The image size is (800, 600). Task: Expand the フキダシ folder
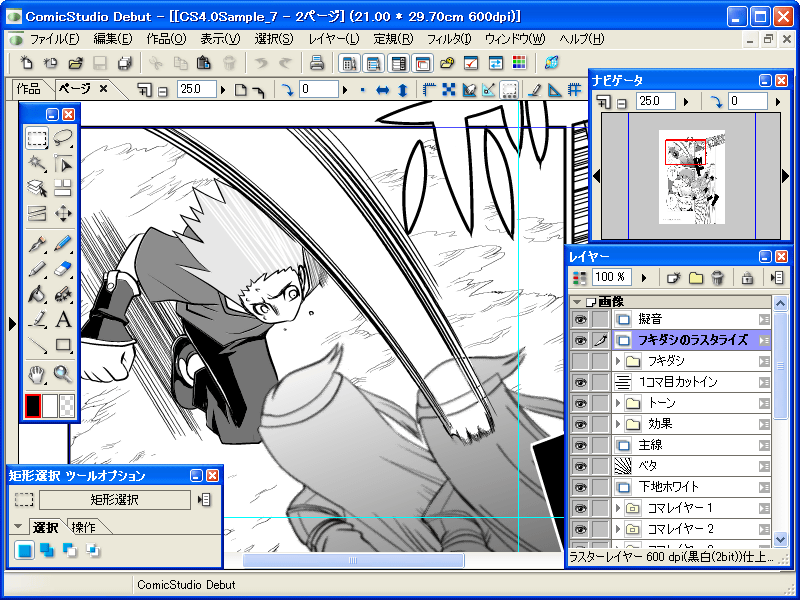pyautogui.click(x=618, y=361)
